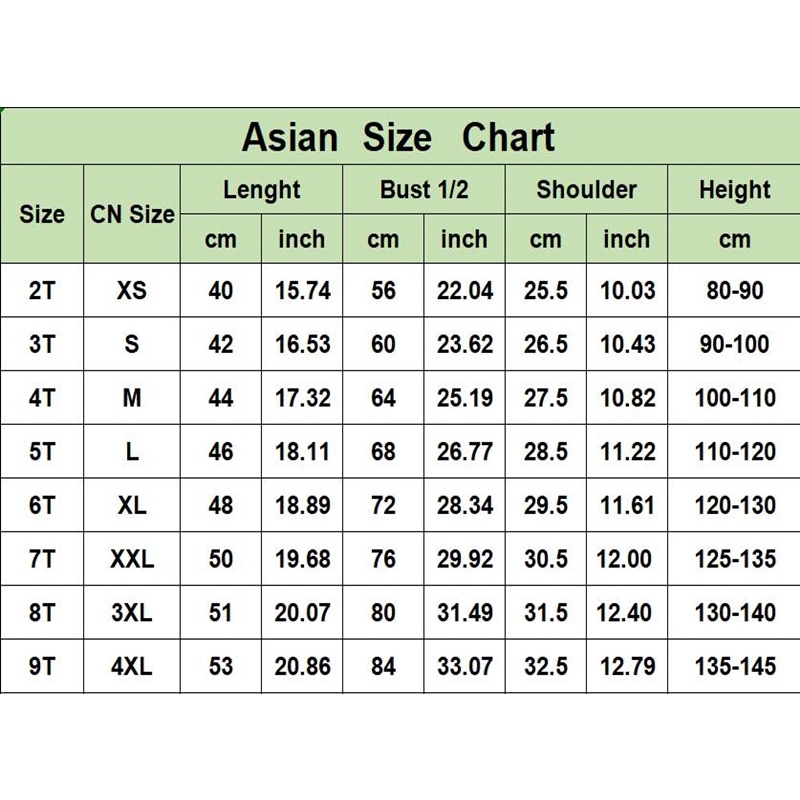
Task: Click the 2T size row label
Action: (x=42, y=291)
